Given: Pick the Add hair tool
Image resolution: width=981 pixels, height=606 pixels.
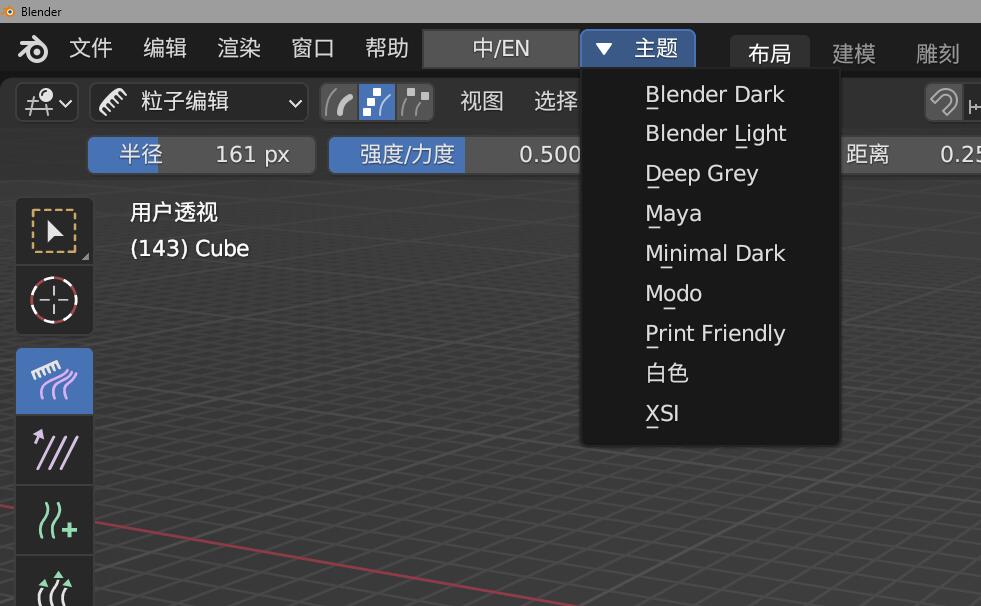Looking at the screenshot, I should [54, 520].
